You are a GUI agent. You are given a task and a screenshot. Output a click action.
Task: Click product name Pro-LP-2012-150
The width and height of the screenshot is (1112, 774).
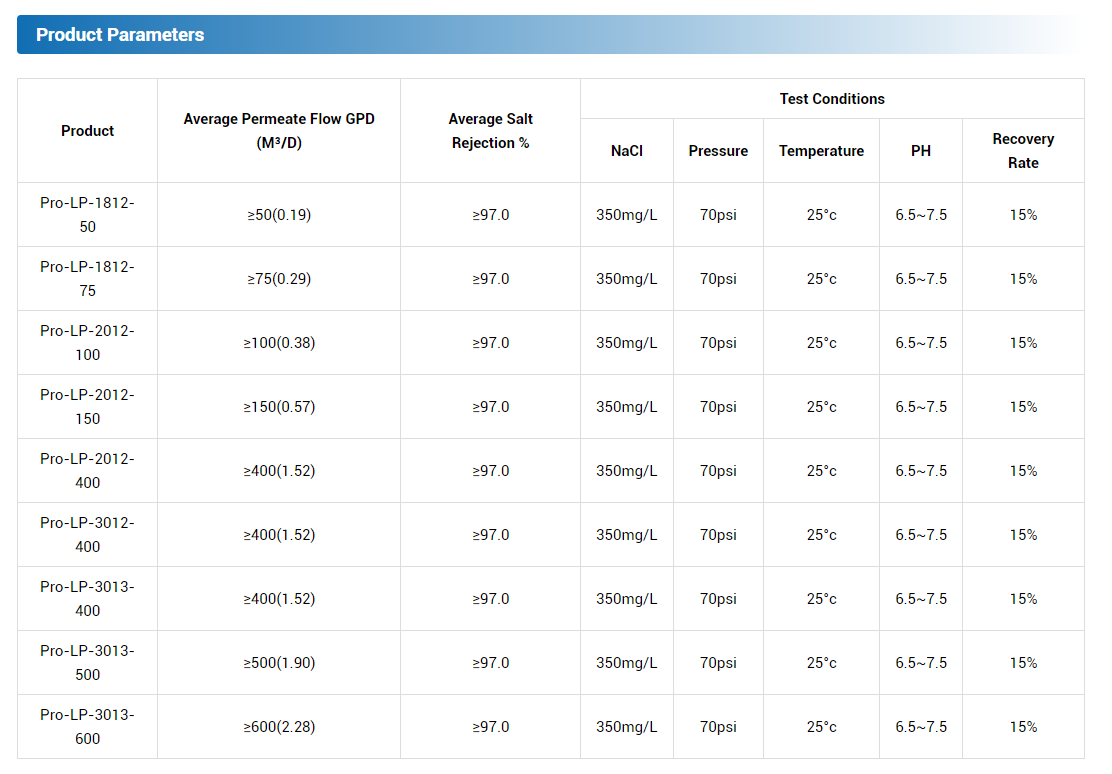(87, 407)
